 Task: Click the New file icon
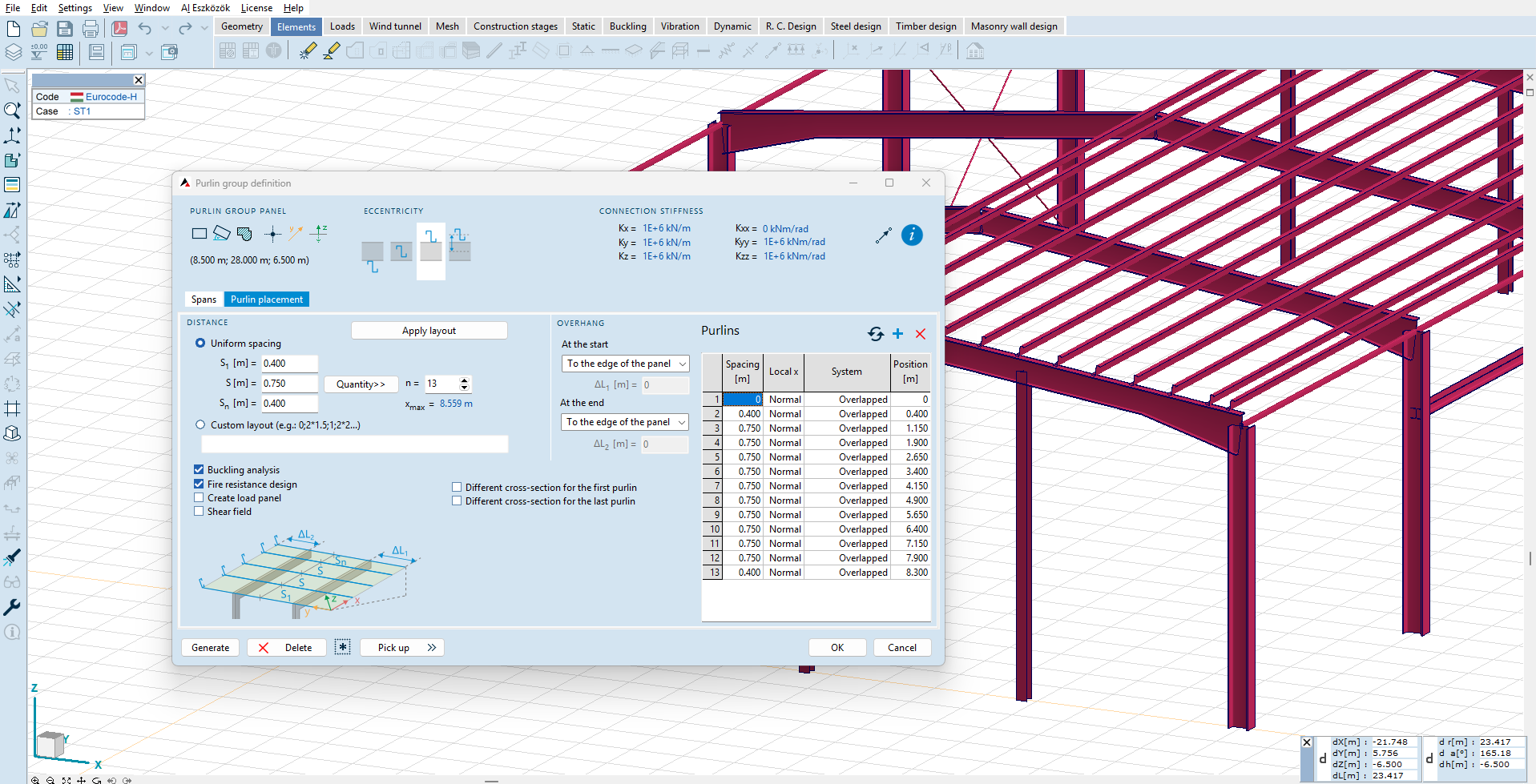[x=14, y=30]
